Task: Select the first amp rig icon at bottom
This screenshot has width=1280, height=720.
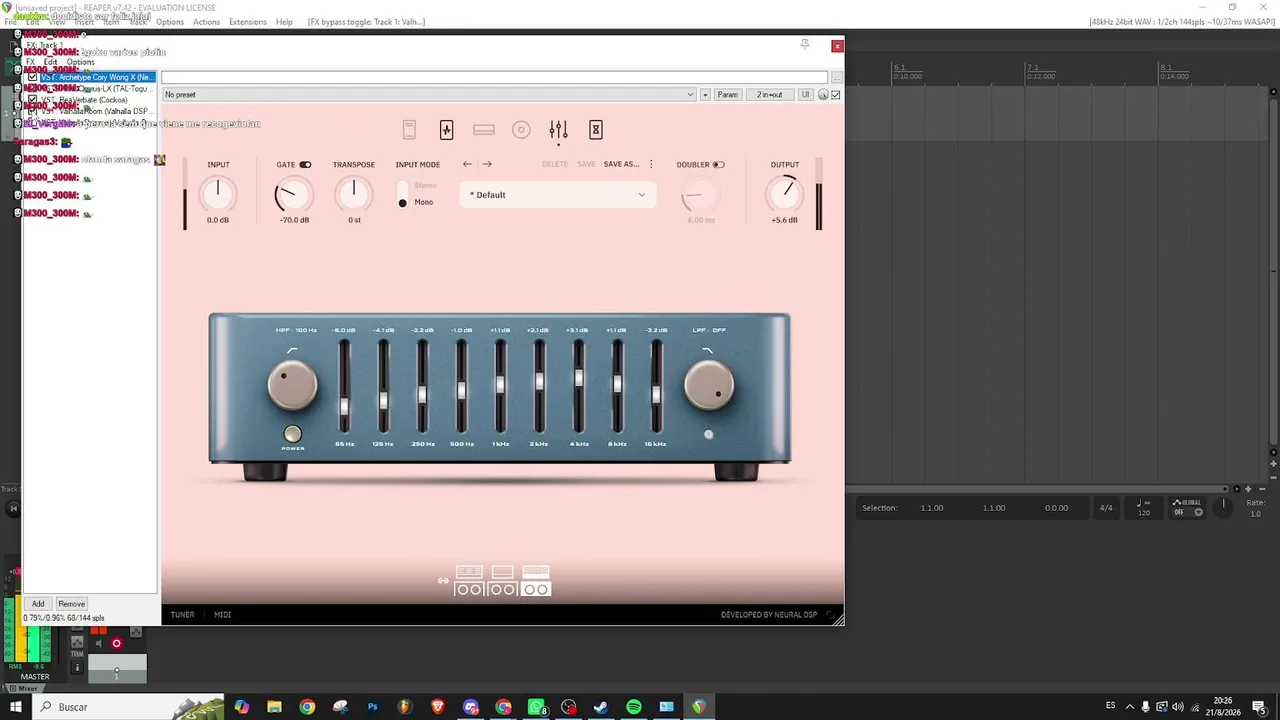Action: [x=469, y=581]
